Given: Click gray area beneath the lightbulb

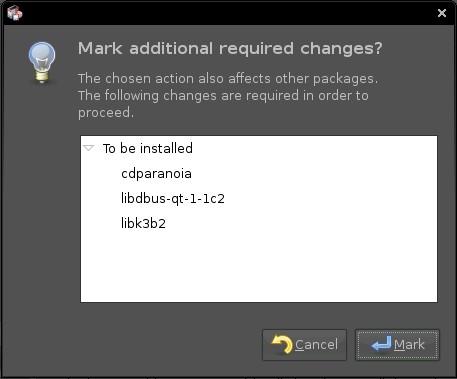Looking at the screenshot, I should click(x=42, y=200).
